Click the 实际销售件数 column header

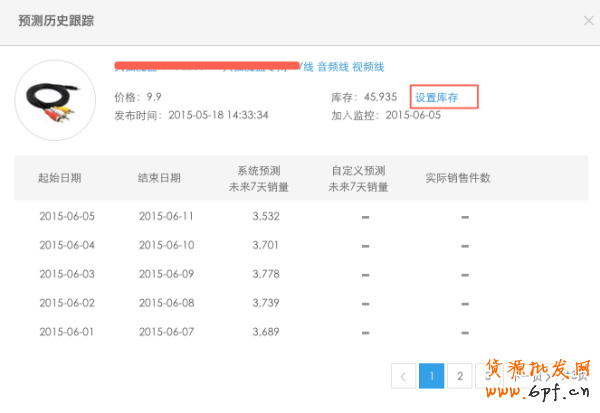[x=458, y=178]
